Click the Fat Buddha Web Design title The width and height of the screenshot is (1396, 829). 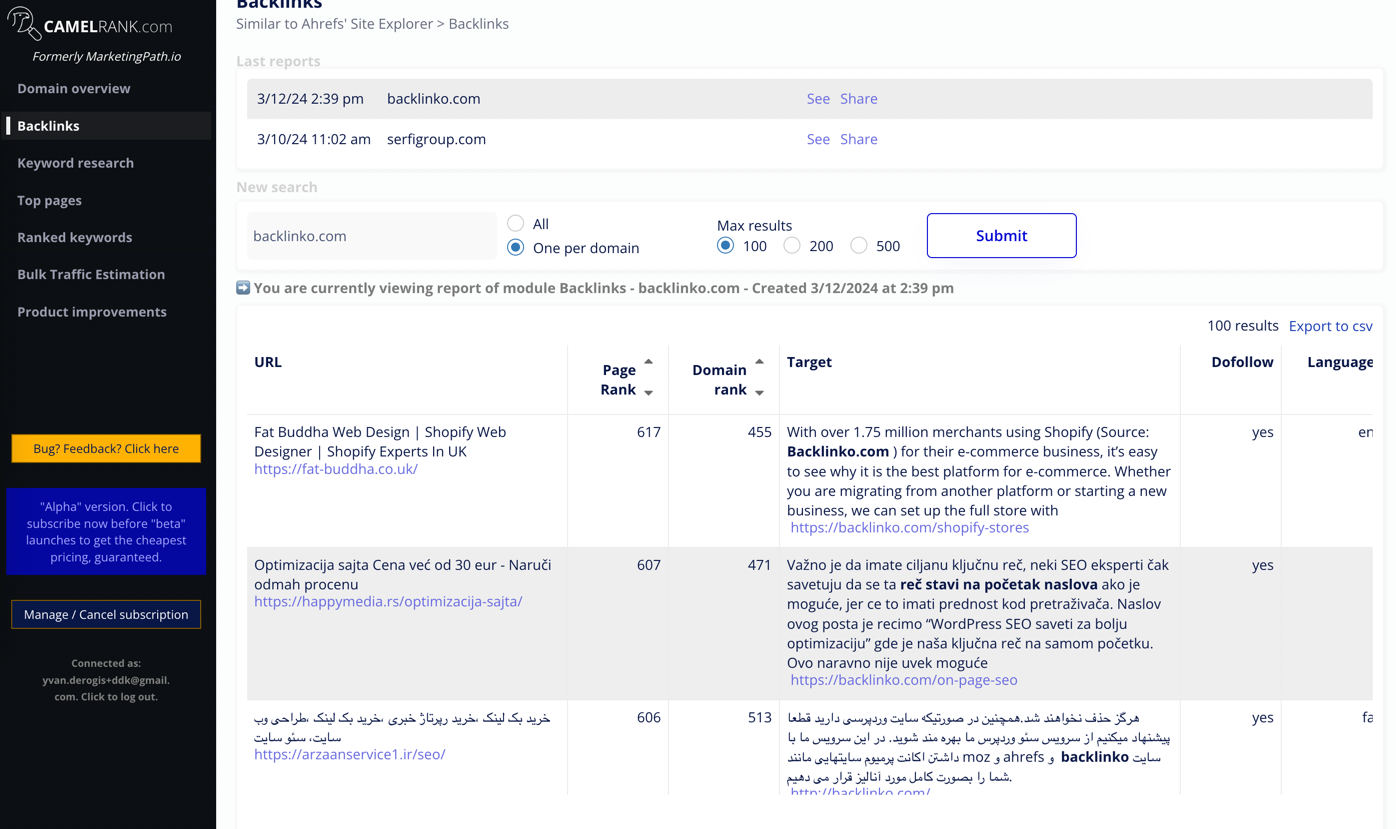380,442
